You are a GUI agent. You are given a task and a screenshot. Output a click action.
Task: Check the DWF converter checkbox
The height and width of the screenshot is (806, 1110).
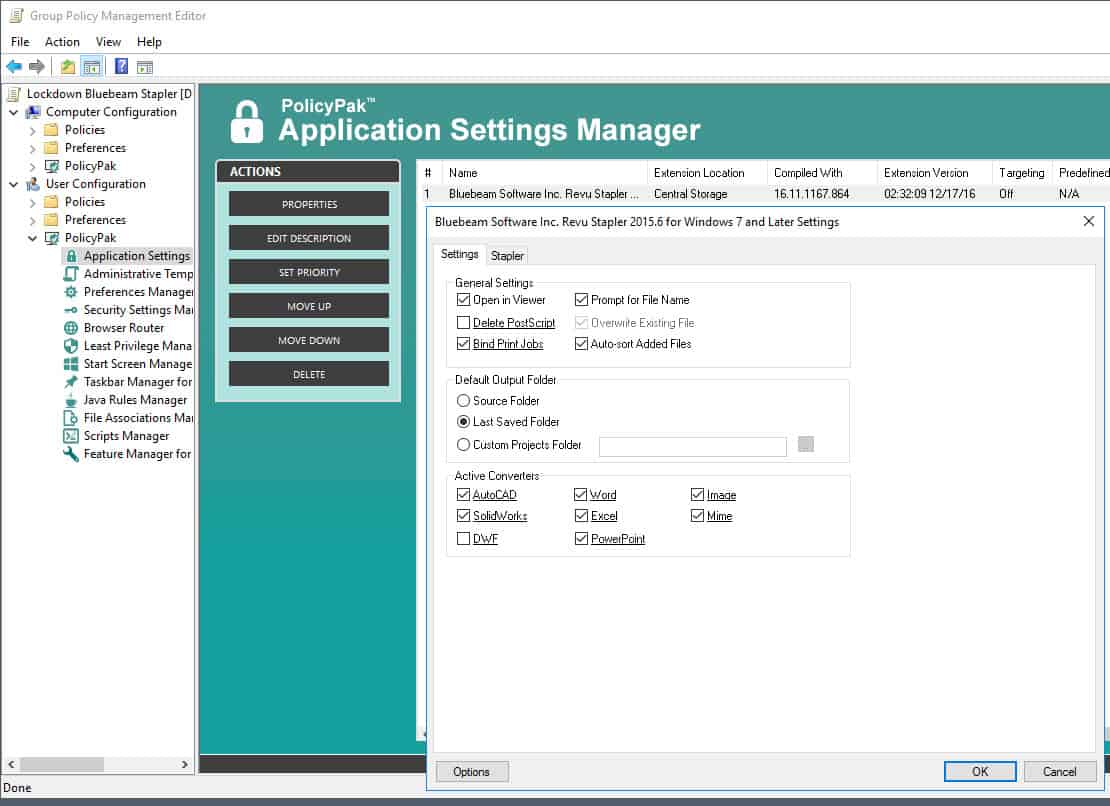coord(463,539)
